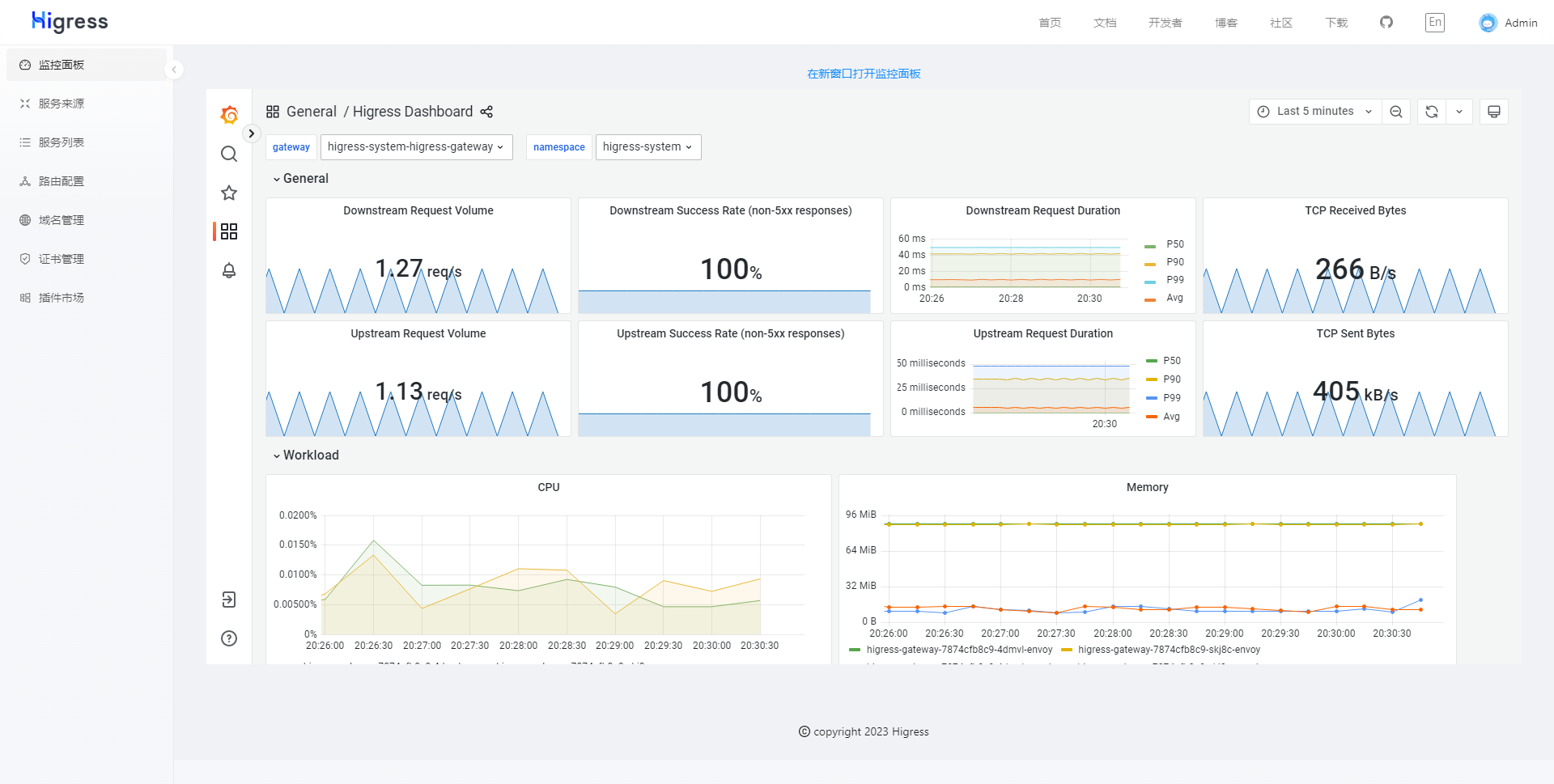Refresh the dashboard
Viewport: 1554px width, 784px height.
click(x=1432, y=112)
